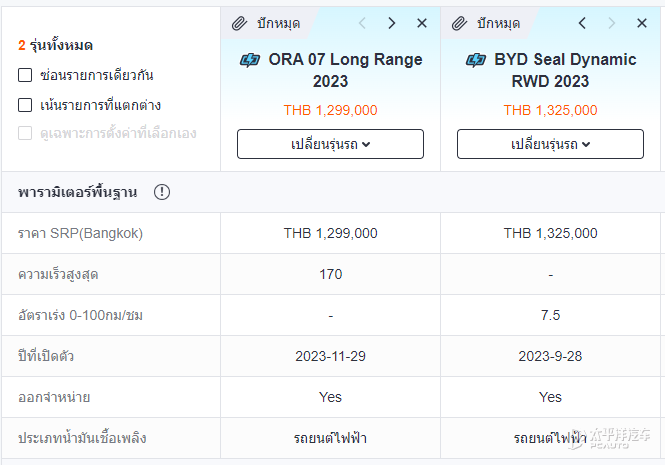Enable เน้นรายการที่แตกต่าง checkbox
Viewport: 665px width, 465px height.
coord(25,105)
